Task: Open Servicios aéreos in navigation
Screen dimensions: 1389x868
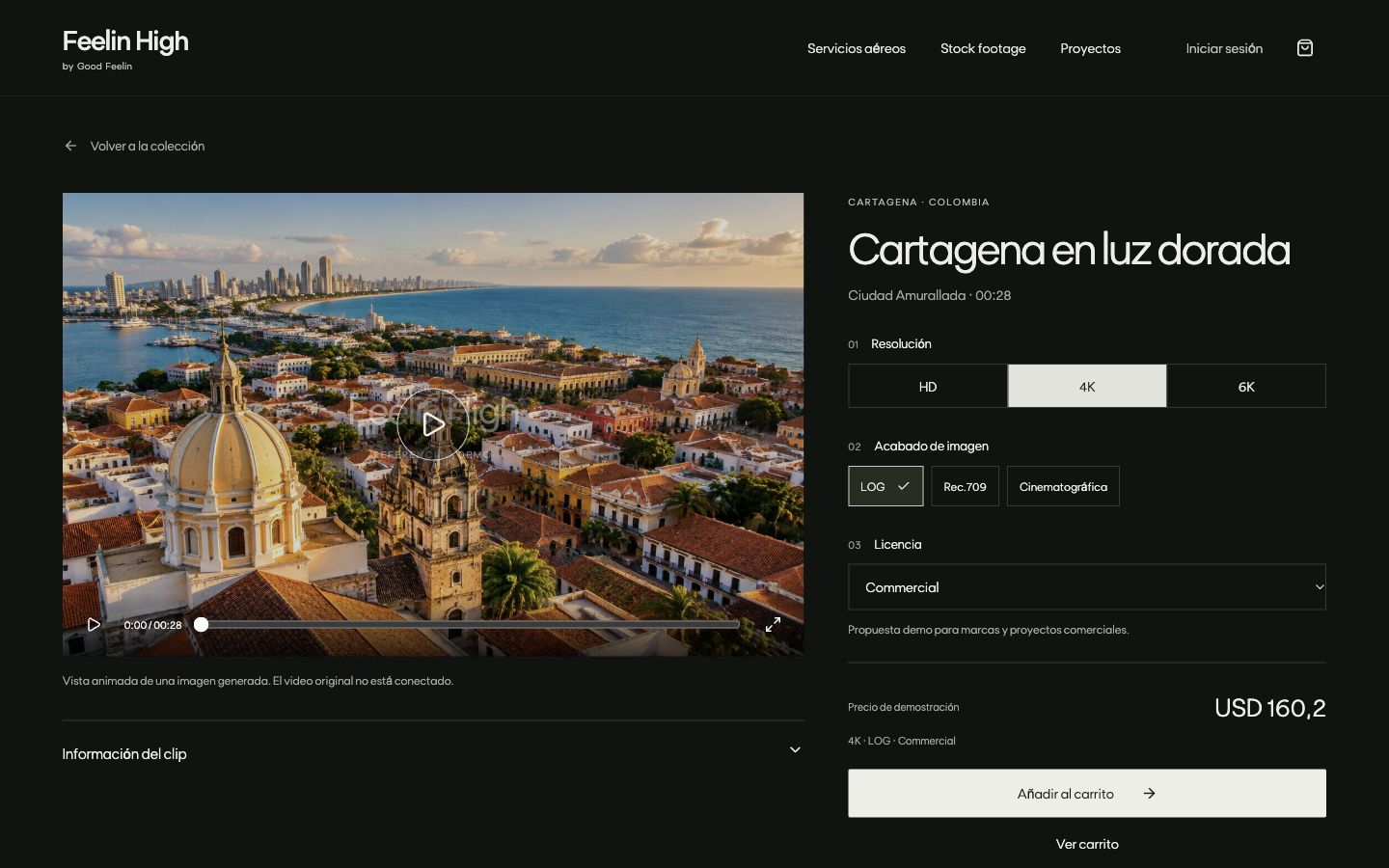Action: click(x=857, y=48)
